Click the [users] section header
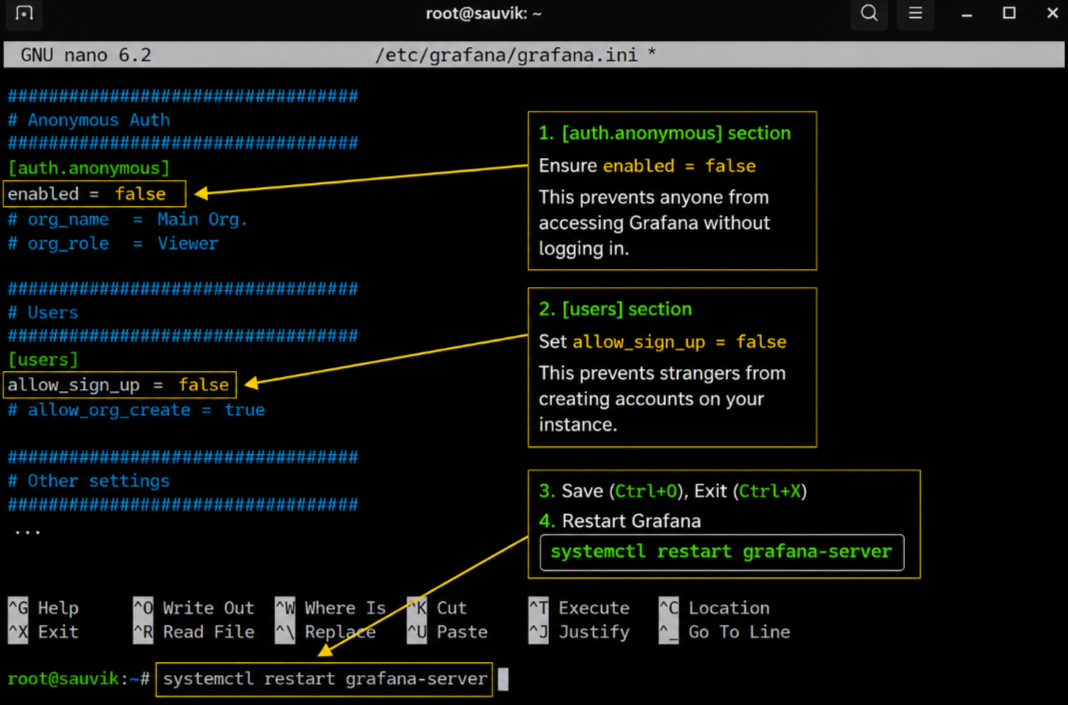This screenshot has width=1068, height=705. (43, 360)
